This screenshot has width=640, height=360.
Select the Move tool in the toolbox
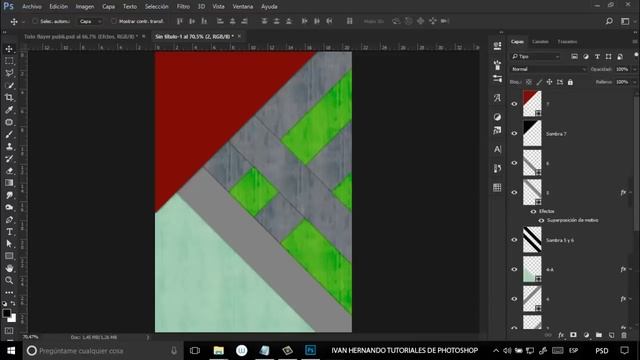point(9,49)
